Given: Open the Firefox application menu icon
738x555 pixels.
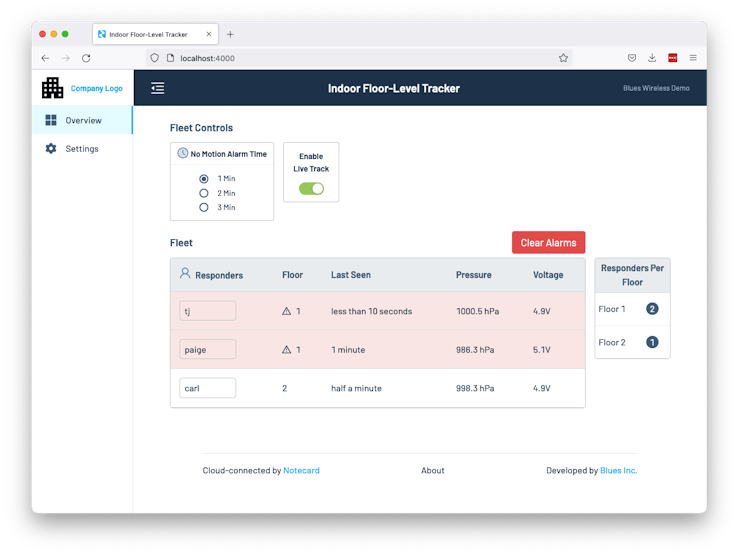Looking at the screenshot, I should [693, 58].
